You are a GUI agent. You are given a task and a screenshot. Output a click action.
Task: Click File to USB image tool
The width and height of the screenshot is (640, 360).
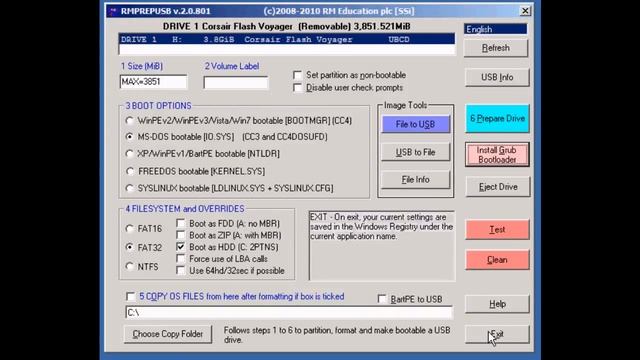click(416, 124)
